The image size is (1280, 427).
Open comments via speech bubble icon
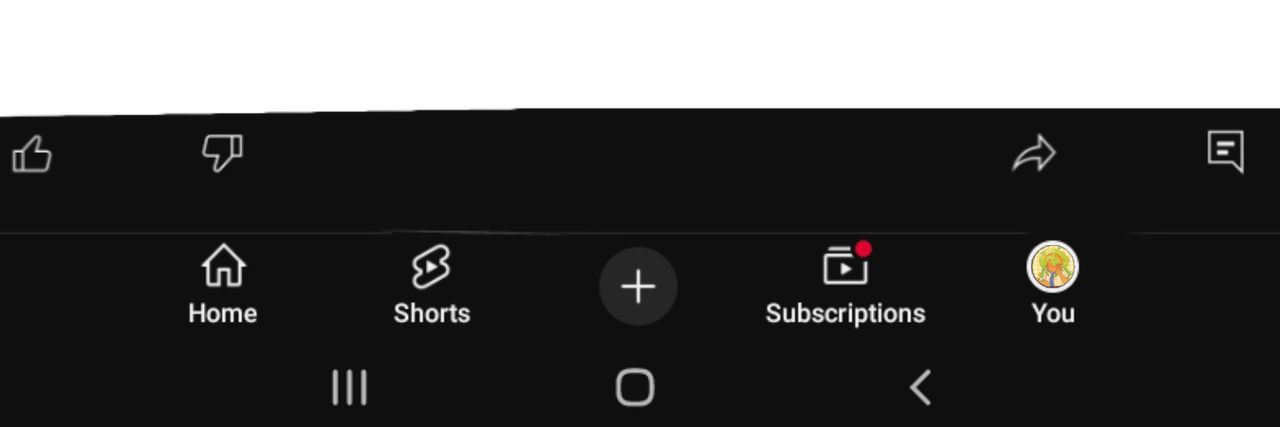(x=1226, y=152)
